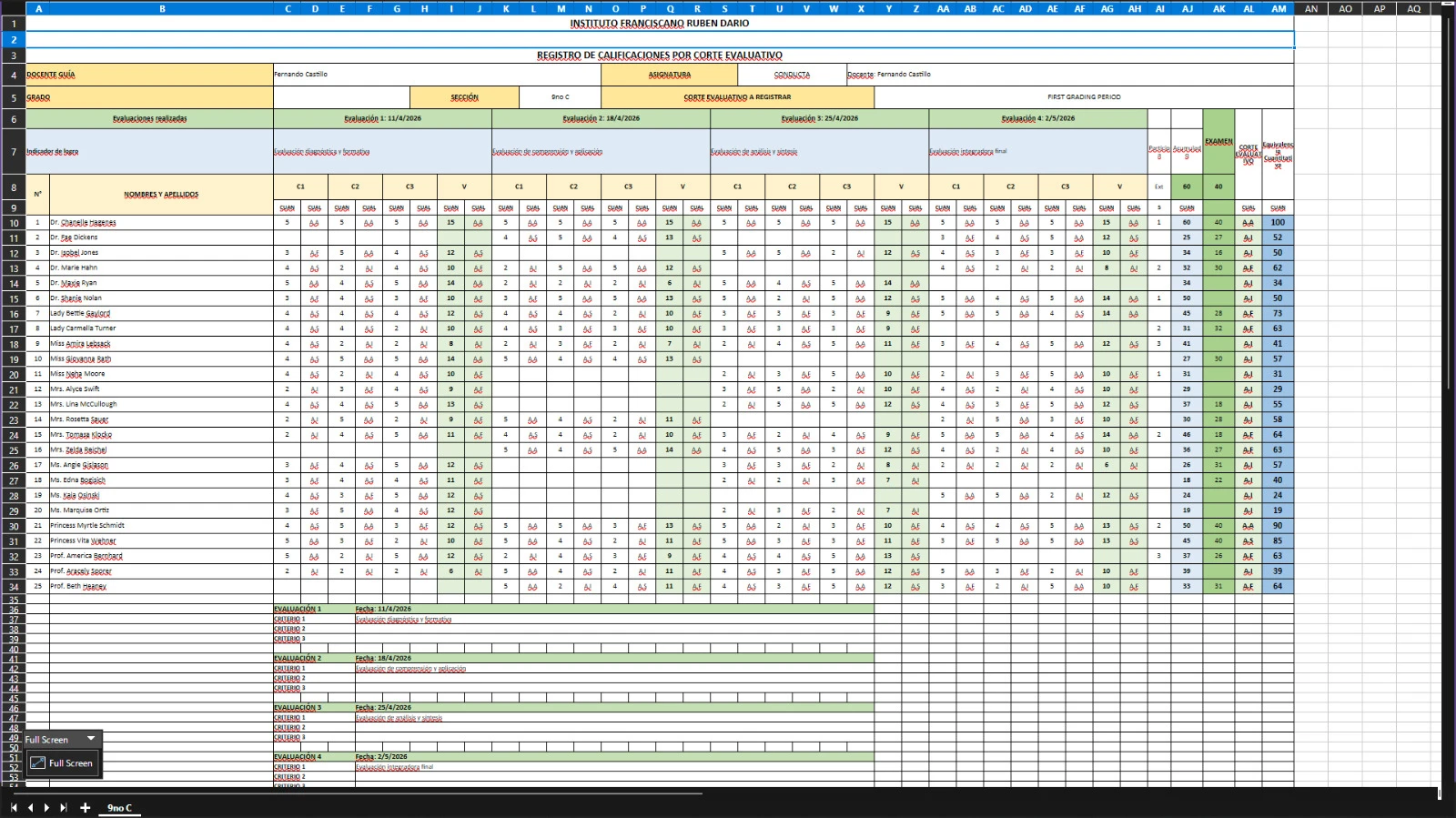
Task: Select the FIRST GRADING PERIOD cell
Action: pos(1084,97)
